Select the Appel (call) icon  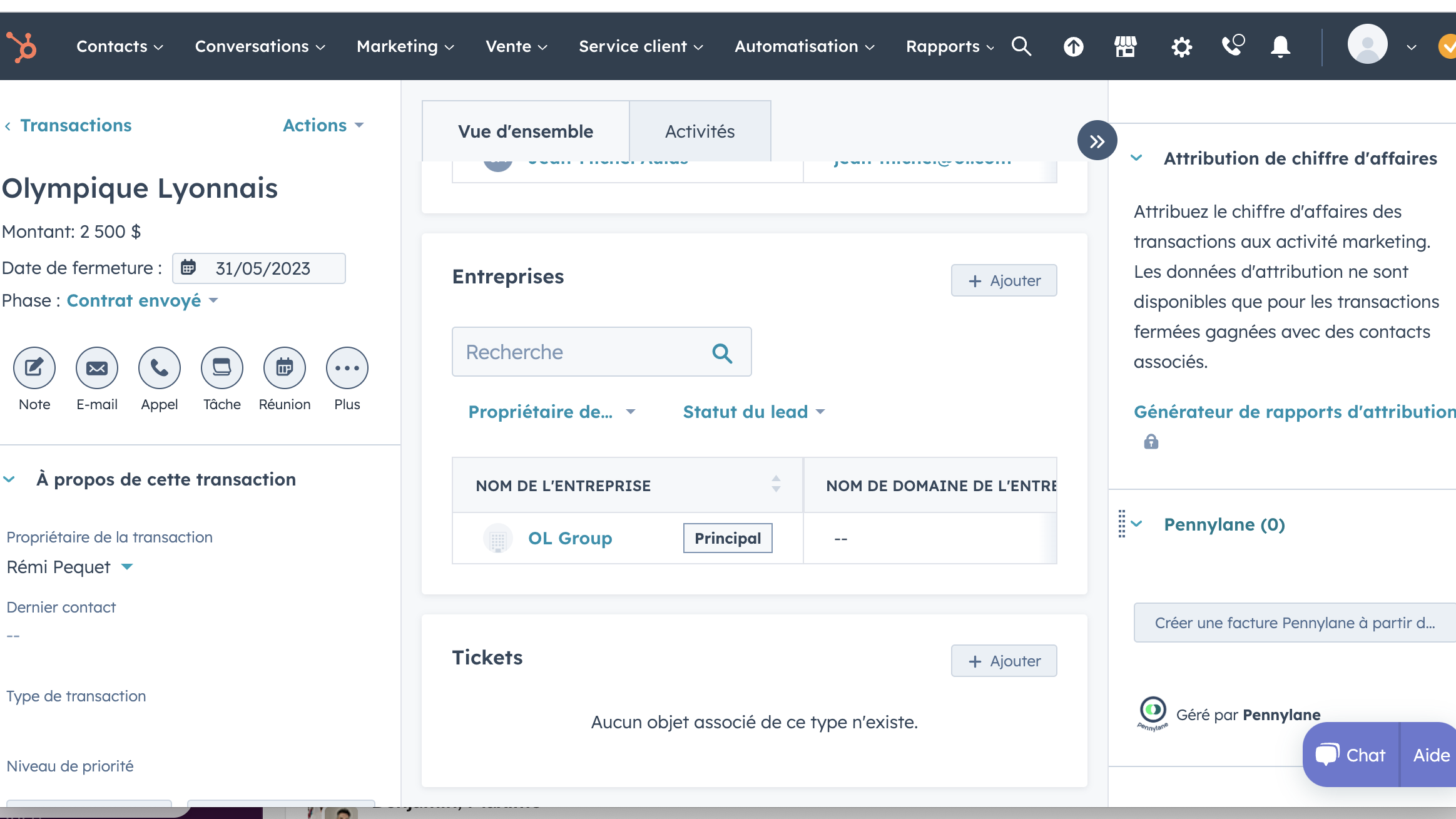coord(160,368)
